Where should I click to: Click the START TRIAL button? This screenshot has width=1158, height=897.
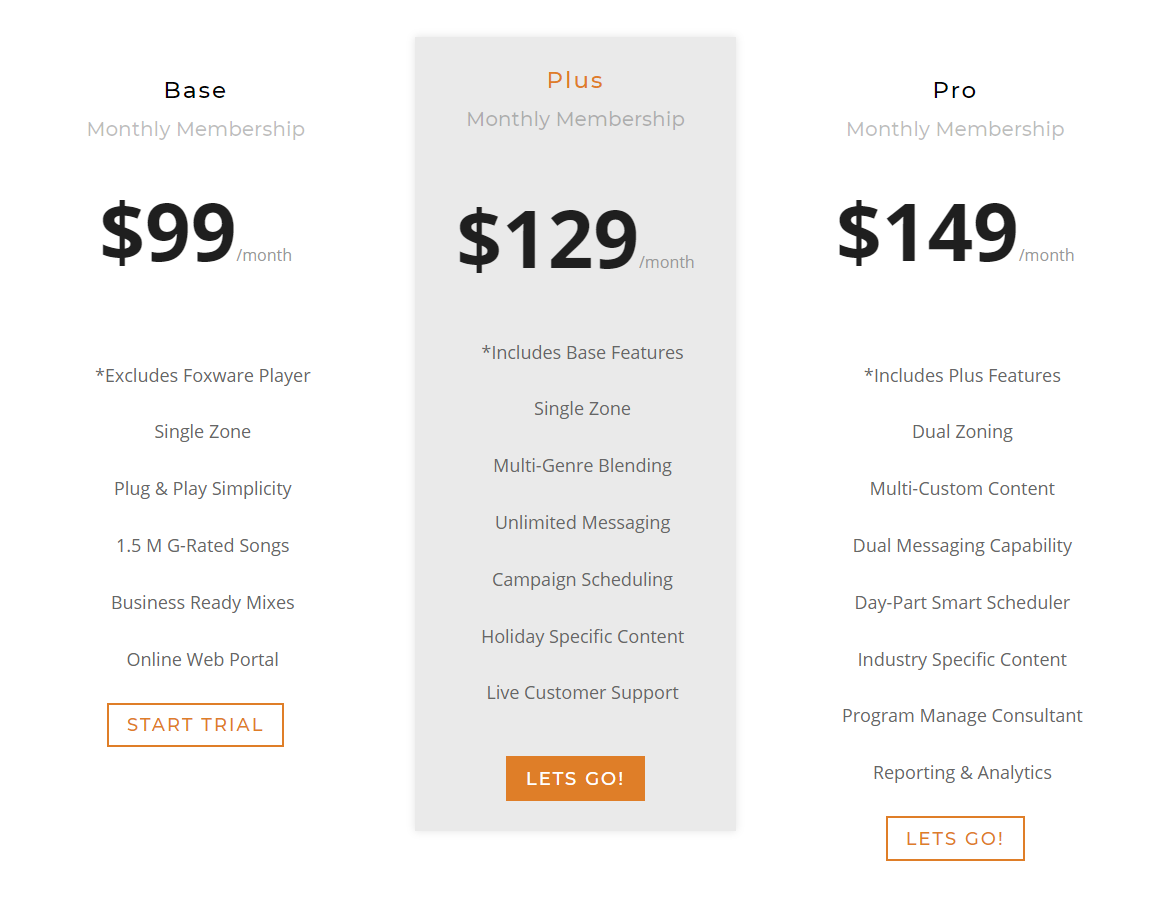click(x=195, y=724)
